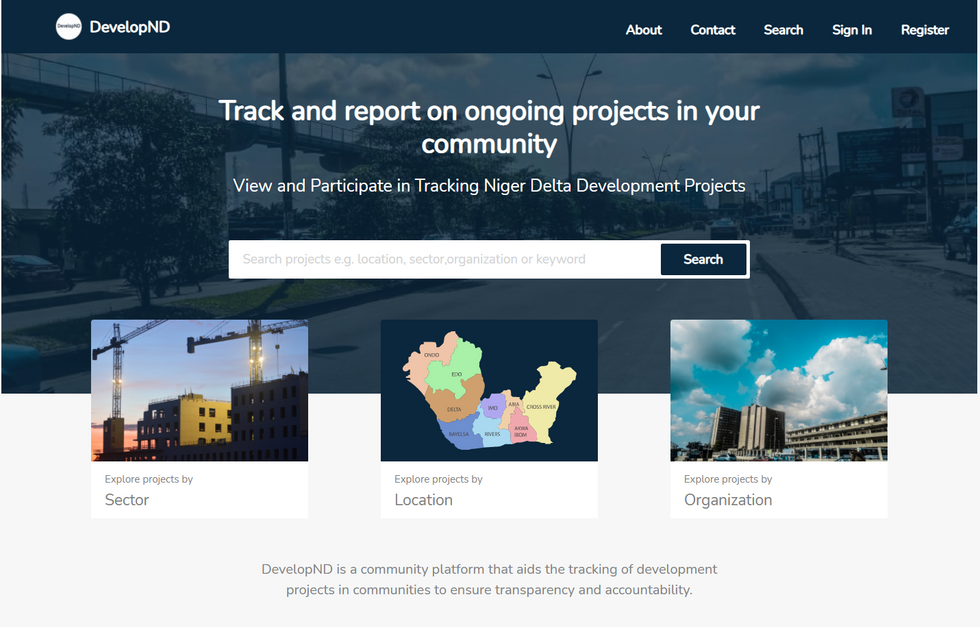Click the IMO state on the map
The height and width of the screenshot is (627, 980).
(492, 407)
